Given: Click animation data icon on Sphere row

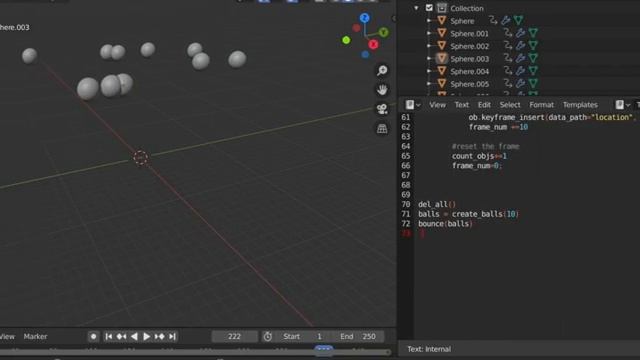Looking at the screenshot, I should coord(493,20).
